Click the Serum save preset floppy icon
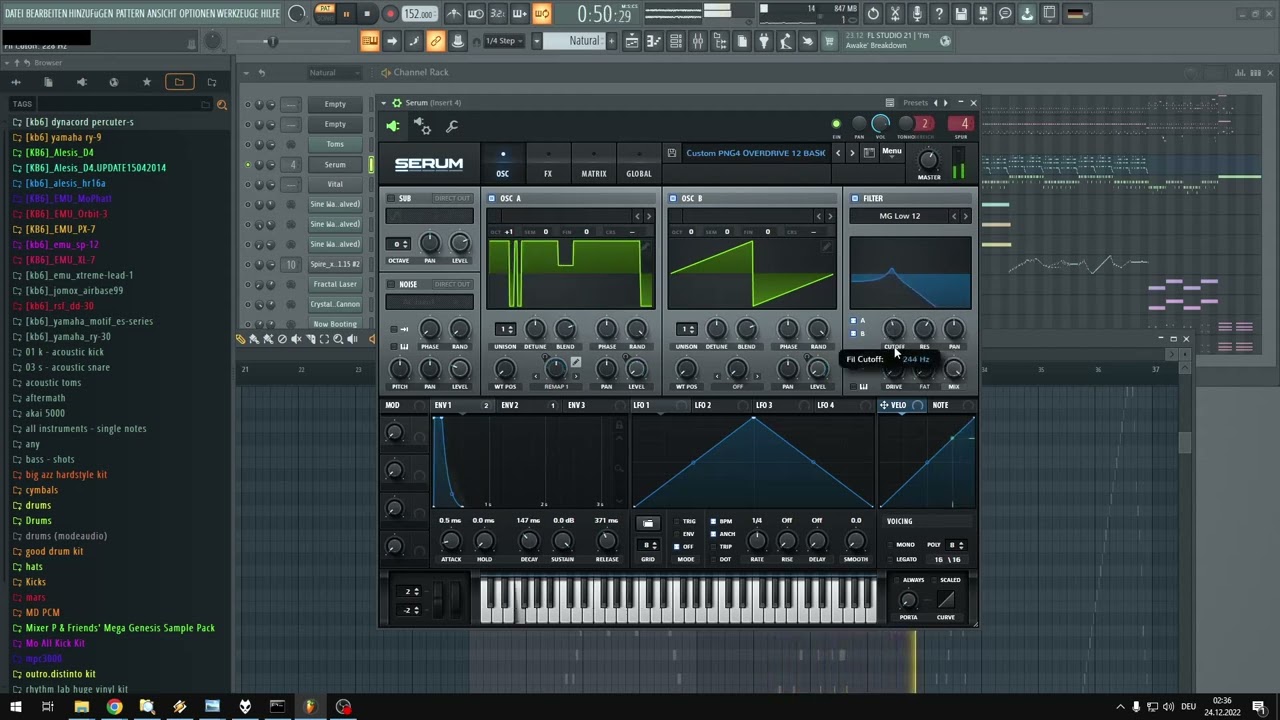Viewport: 1280px width, 720px height. click(671, 153)
